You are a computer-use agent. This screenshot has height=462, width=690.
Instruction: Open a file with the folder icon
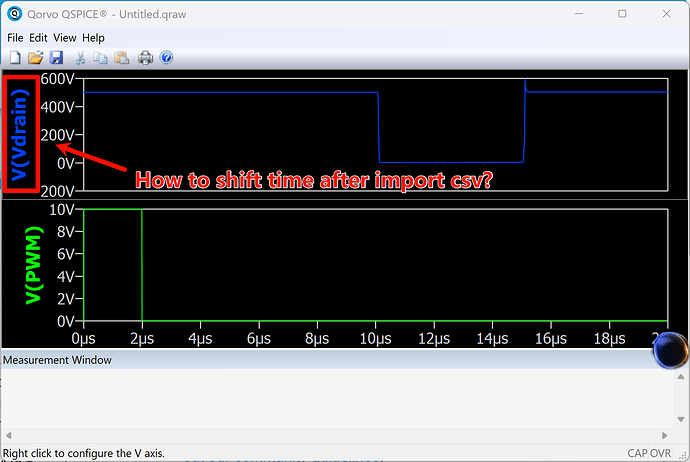35,58
